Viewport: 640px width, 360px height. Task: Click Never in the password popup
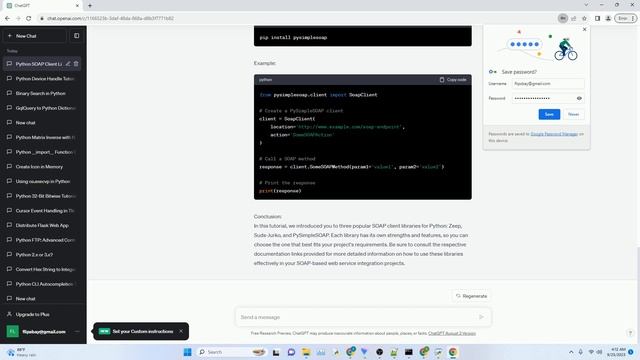pos(573,114)
